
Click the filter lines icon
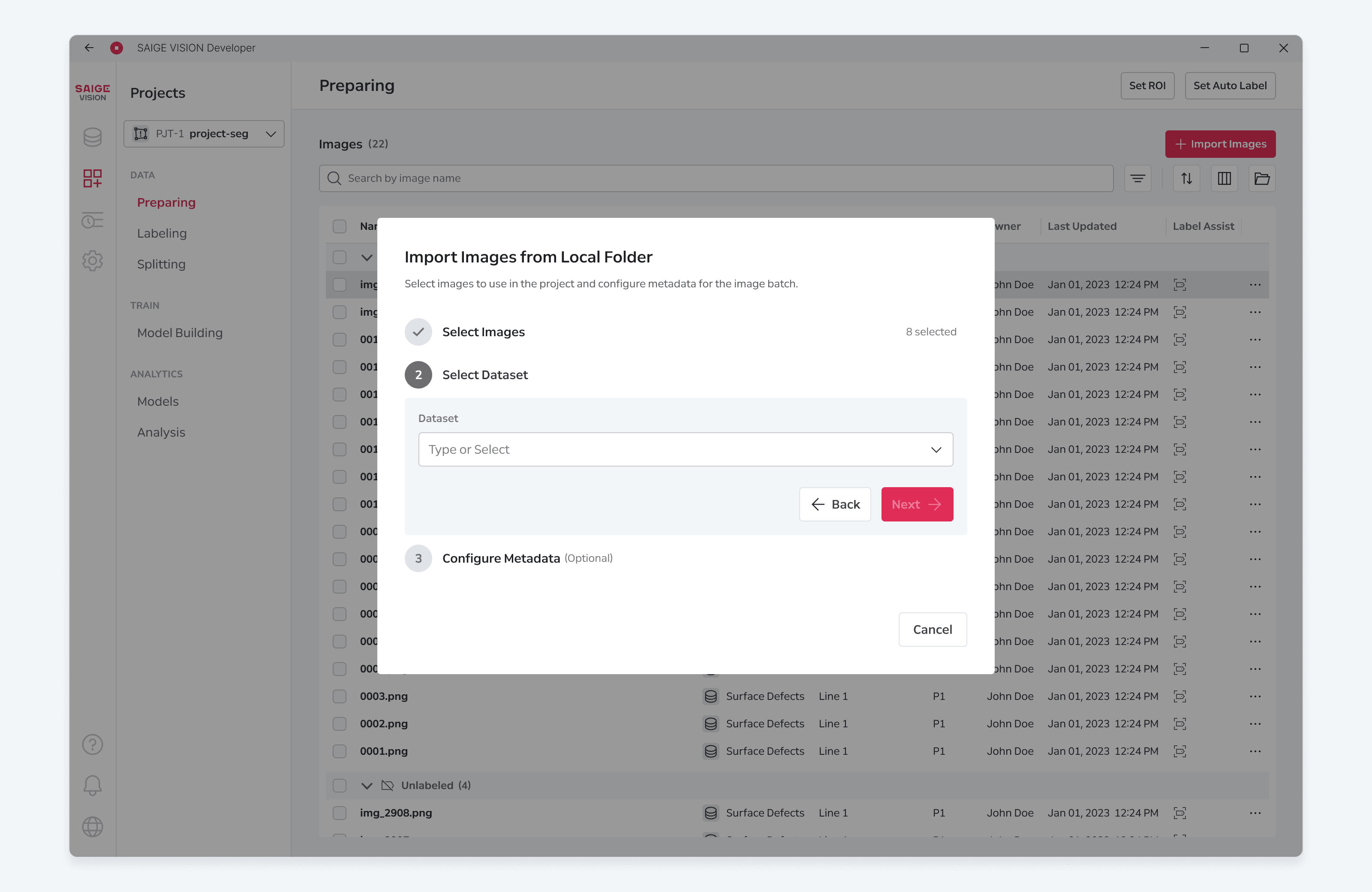[1138, 179]
